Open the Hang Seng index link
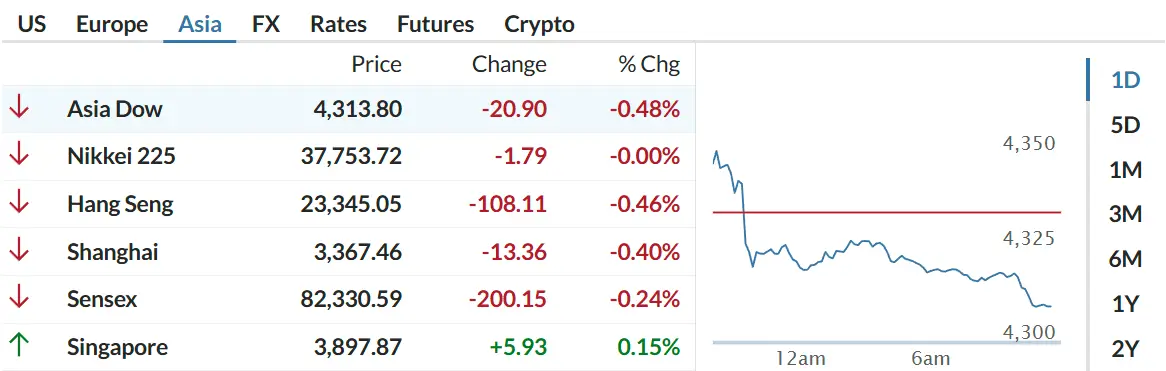Screen dimensions: 1166x371 click(120, 204)
